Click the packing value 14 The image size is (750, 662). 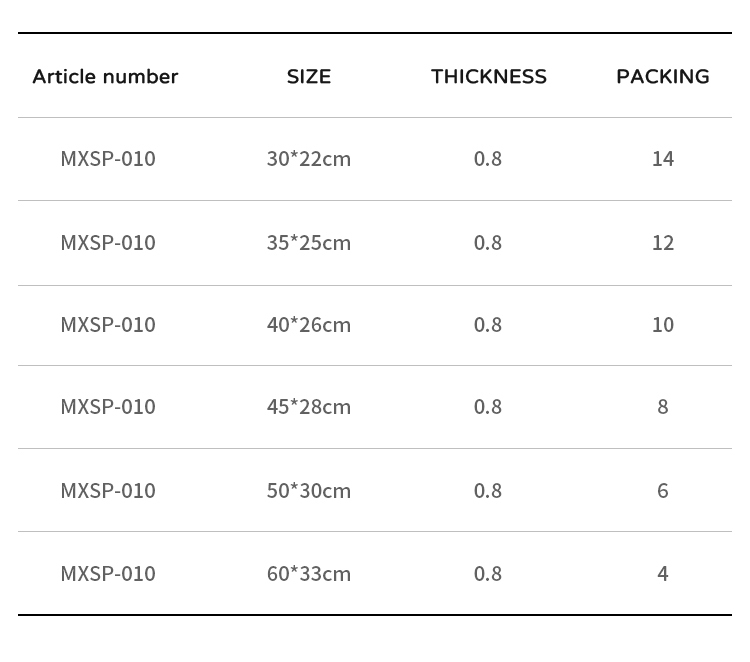662,159
